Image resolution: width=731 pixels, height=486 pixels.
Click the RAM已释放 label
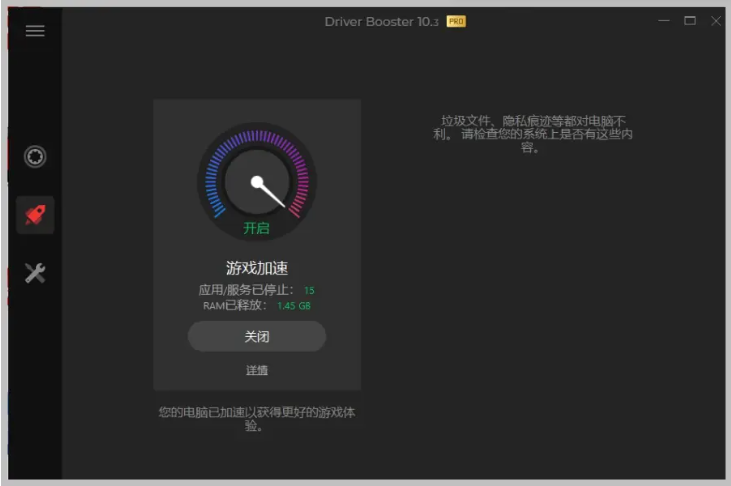click(x=234, y=305)
